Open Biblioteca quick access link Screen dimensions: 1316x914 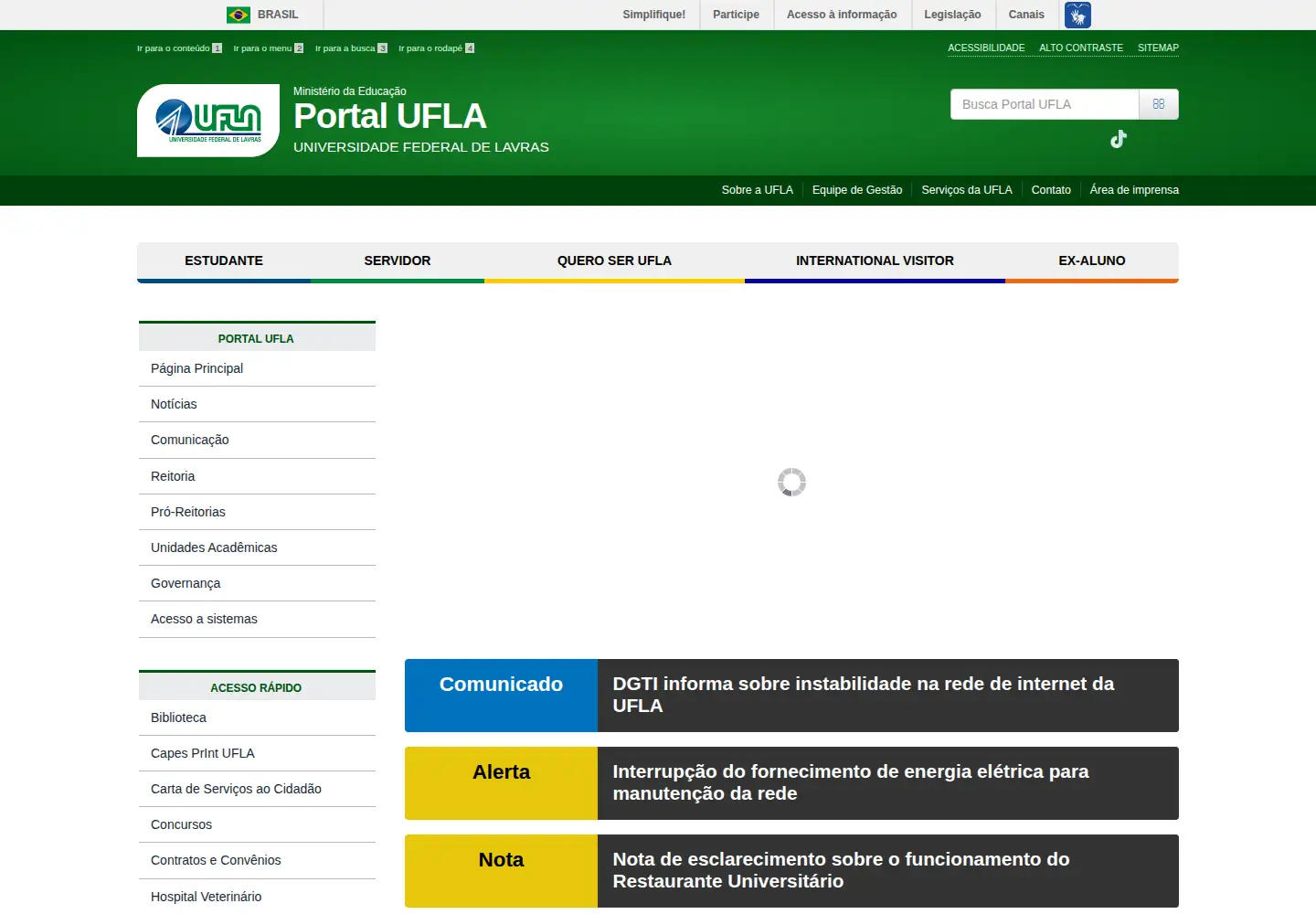[257, 717]
